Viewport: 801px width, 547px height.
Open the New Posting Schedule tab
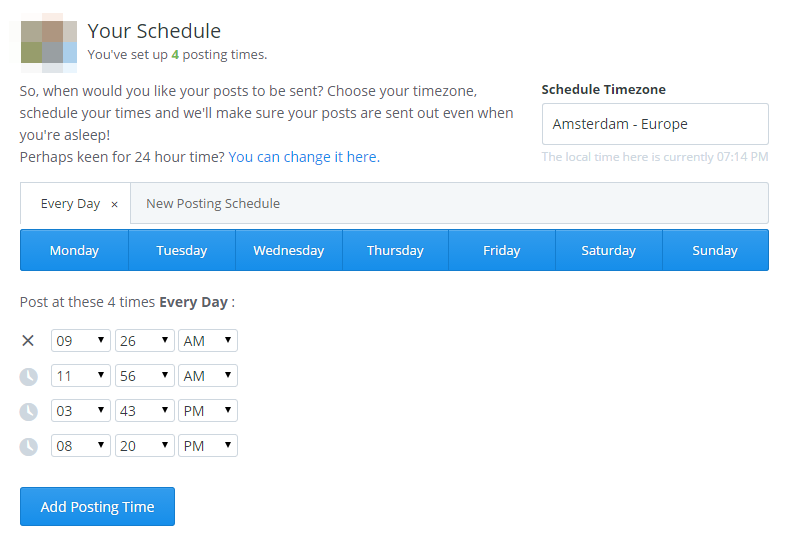tap(213, 203)
